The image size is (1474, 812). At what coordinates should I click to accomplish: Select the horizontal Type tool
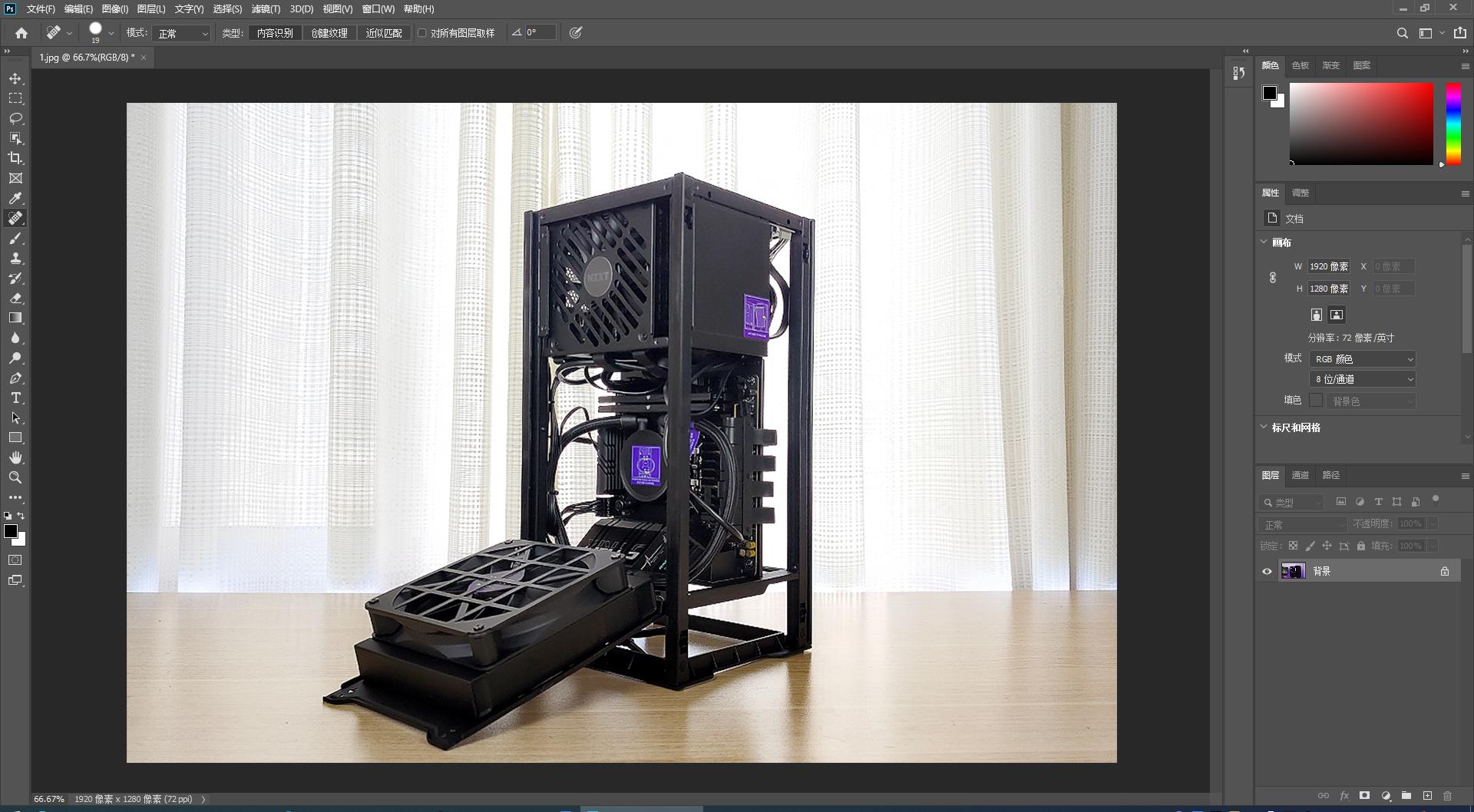point(15,398)
